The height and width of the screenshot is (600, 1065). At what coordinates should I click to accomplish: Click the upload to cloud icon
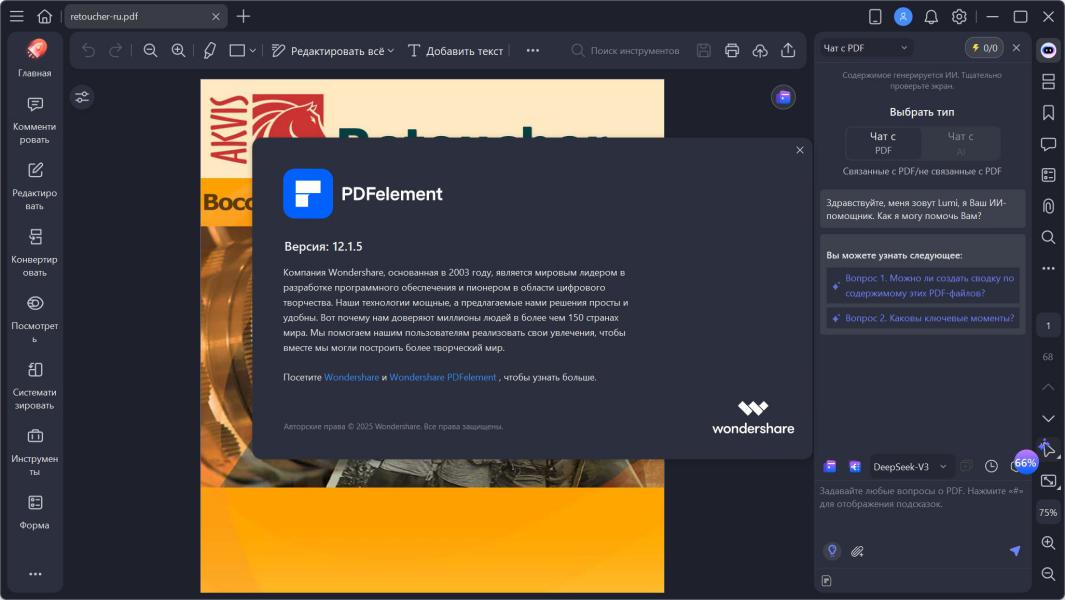pos(760,50)
